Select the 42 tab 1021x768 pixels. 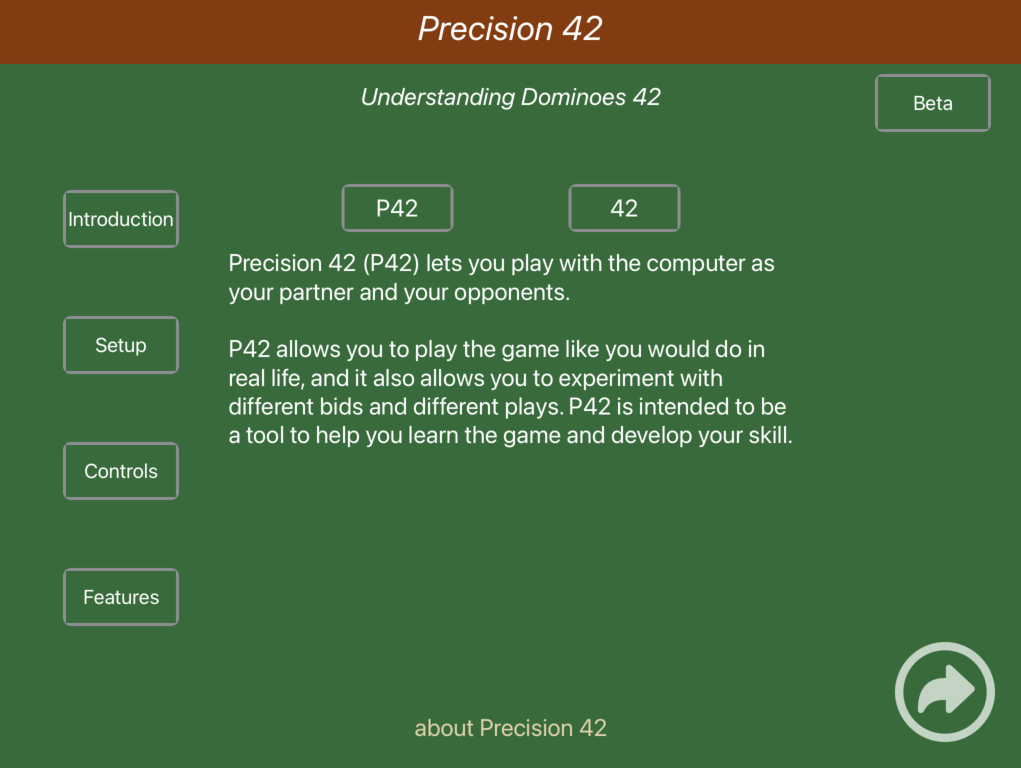[624, 208]
